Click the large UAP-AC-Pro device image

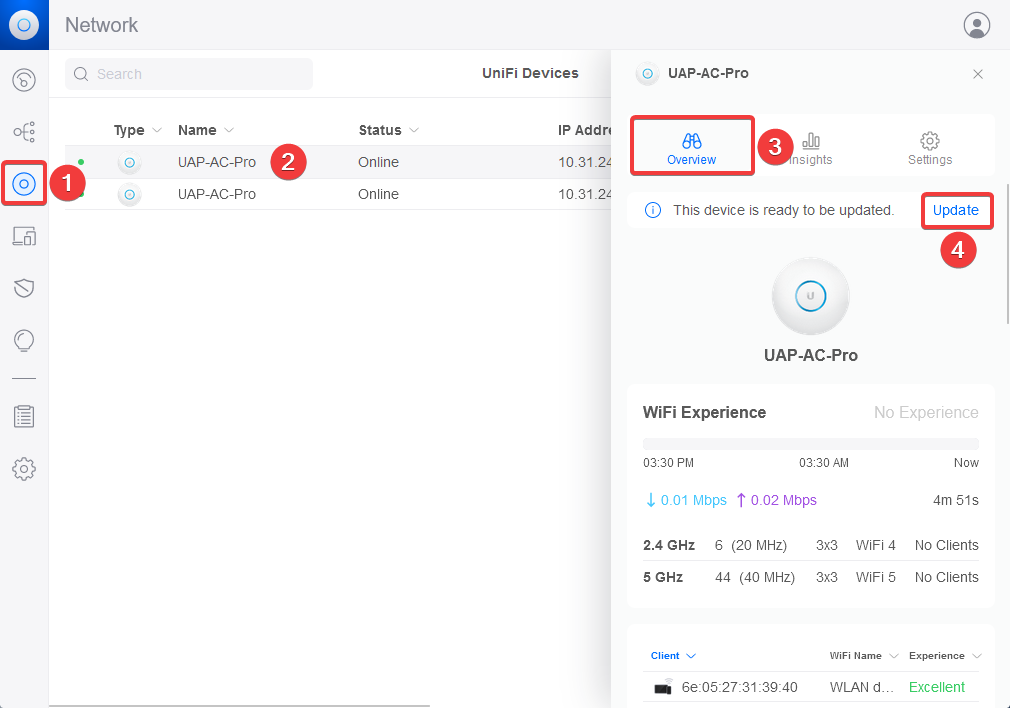810,296
